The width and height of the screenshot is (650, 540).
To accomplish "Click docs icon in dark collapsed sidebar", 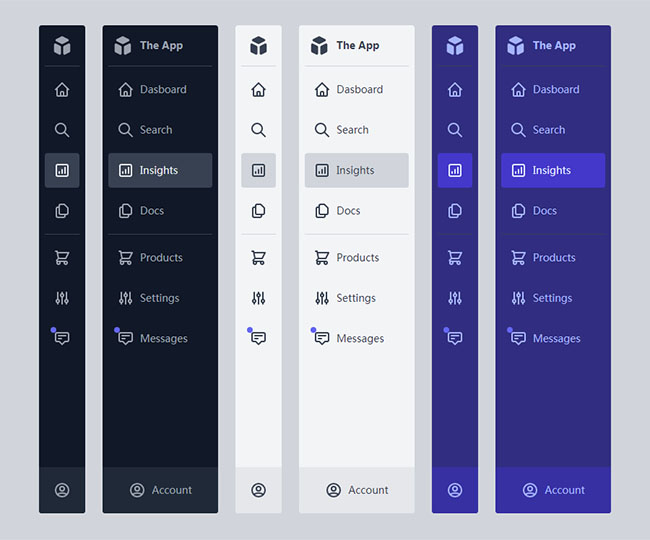I will (x=62, y=211).
